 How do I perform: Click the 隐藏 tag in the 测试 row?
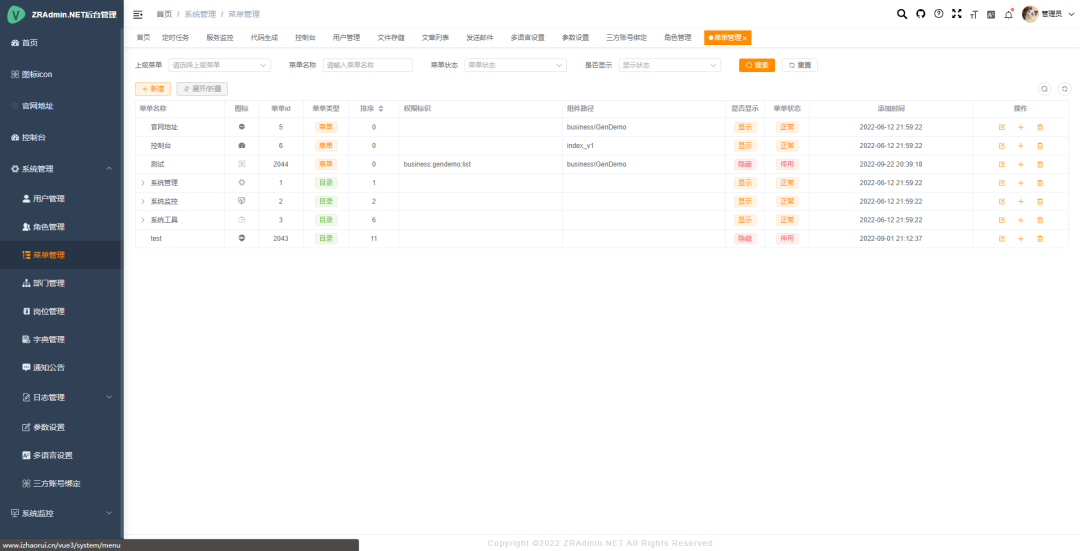[745, 165]
